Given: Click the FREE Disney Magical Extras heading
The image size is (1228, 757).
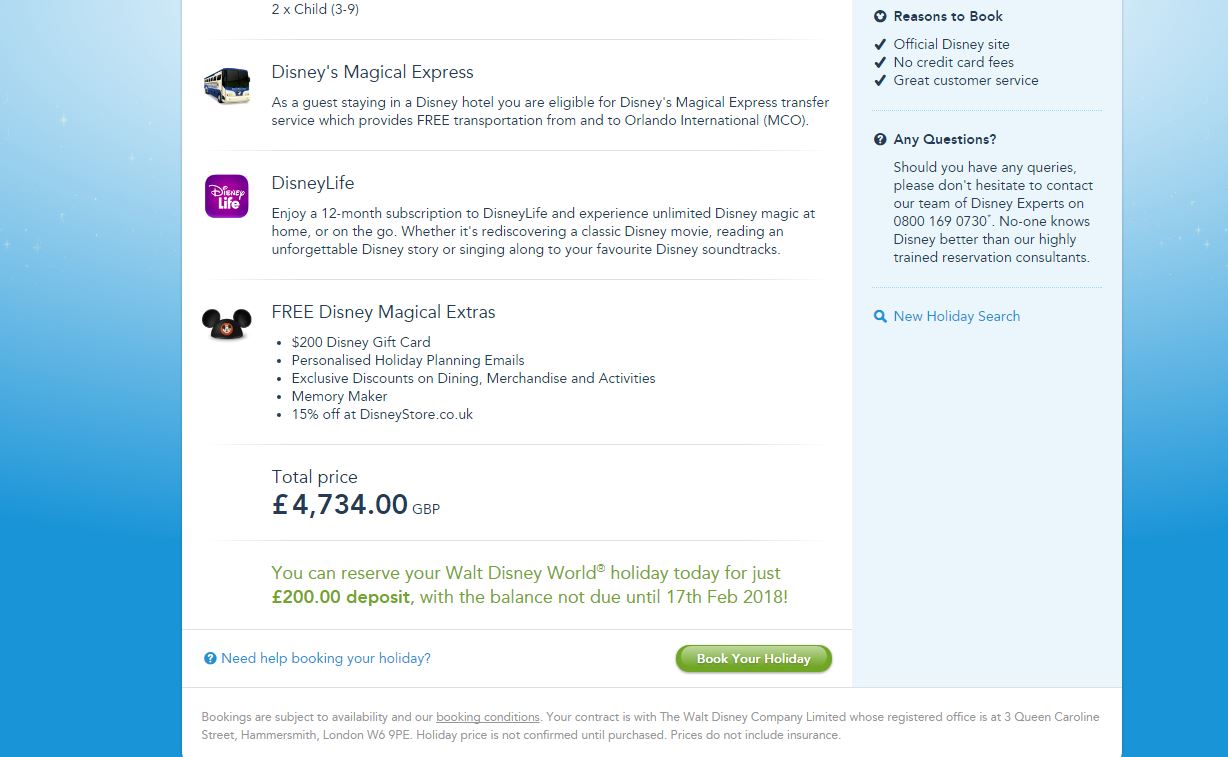Looking at the screenshot, I should (383, 312).
